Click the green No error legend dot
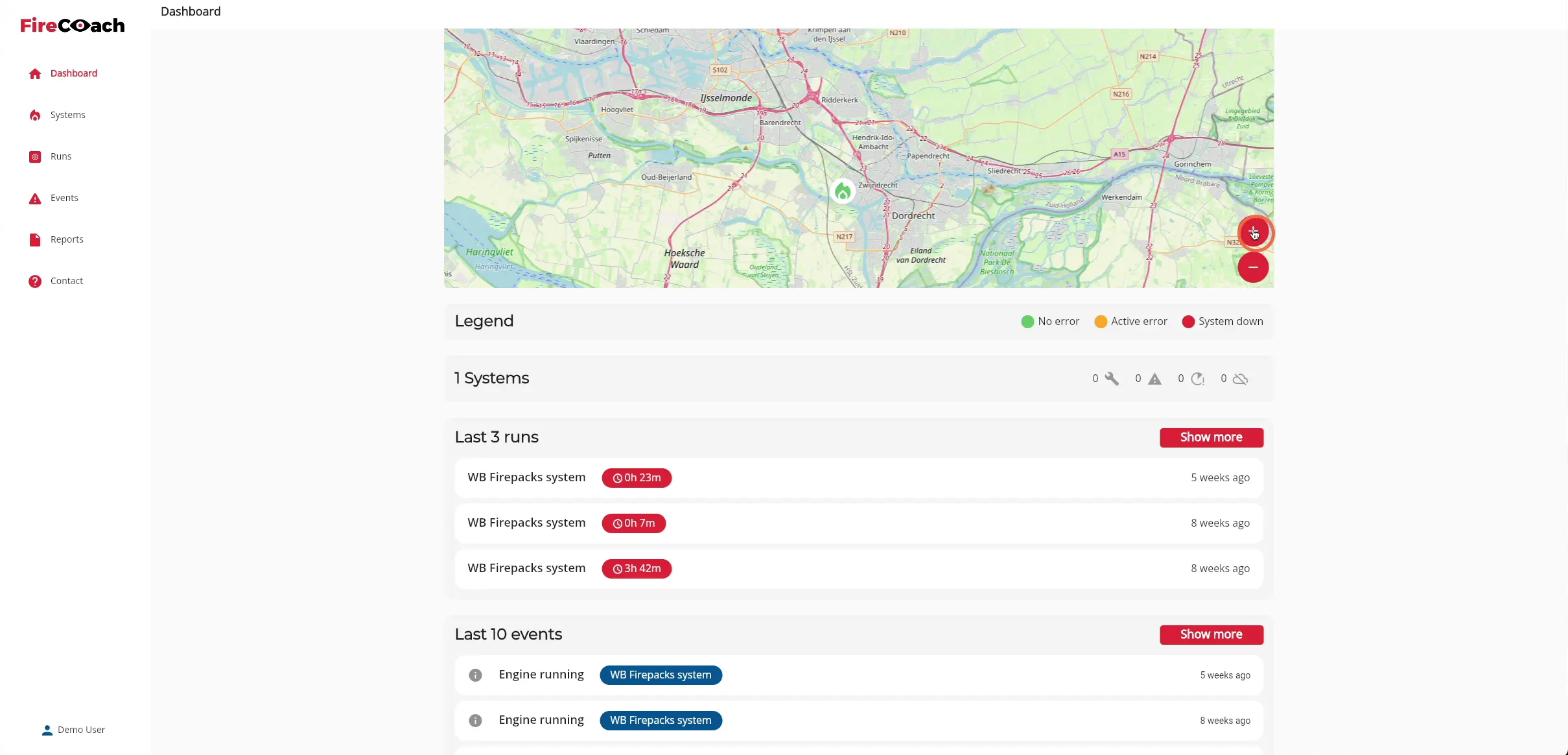1568x755 pixels. click(1027, 322)
